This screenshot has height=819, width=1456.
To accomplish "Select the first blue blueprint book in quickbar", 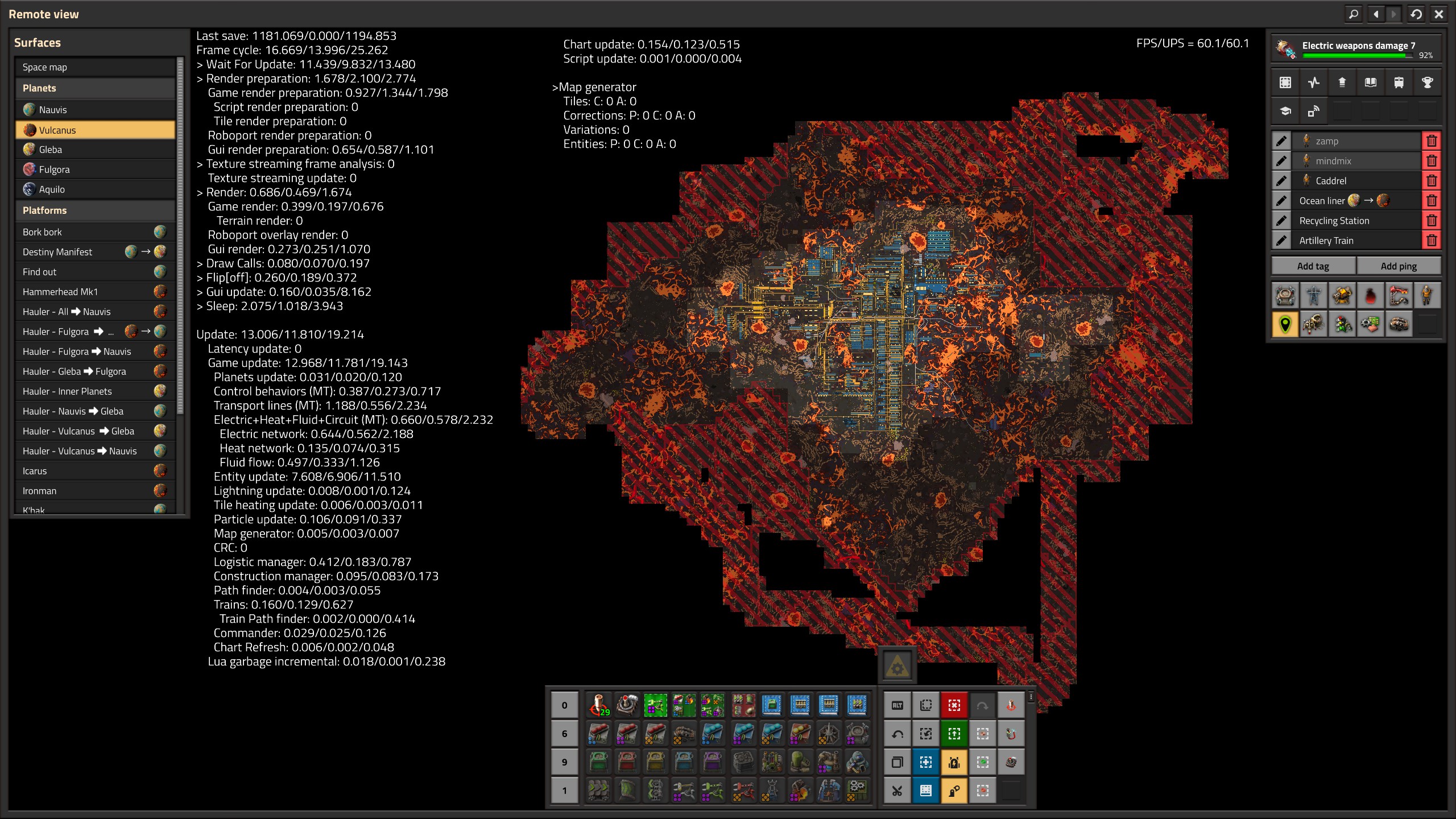I will [x=772, y=705].
